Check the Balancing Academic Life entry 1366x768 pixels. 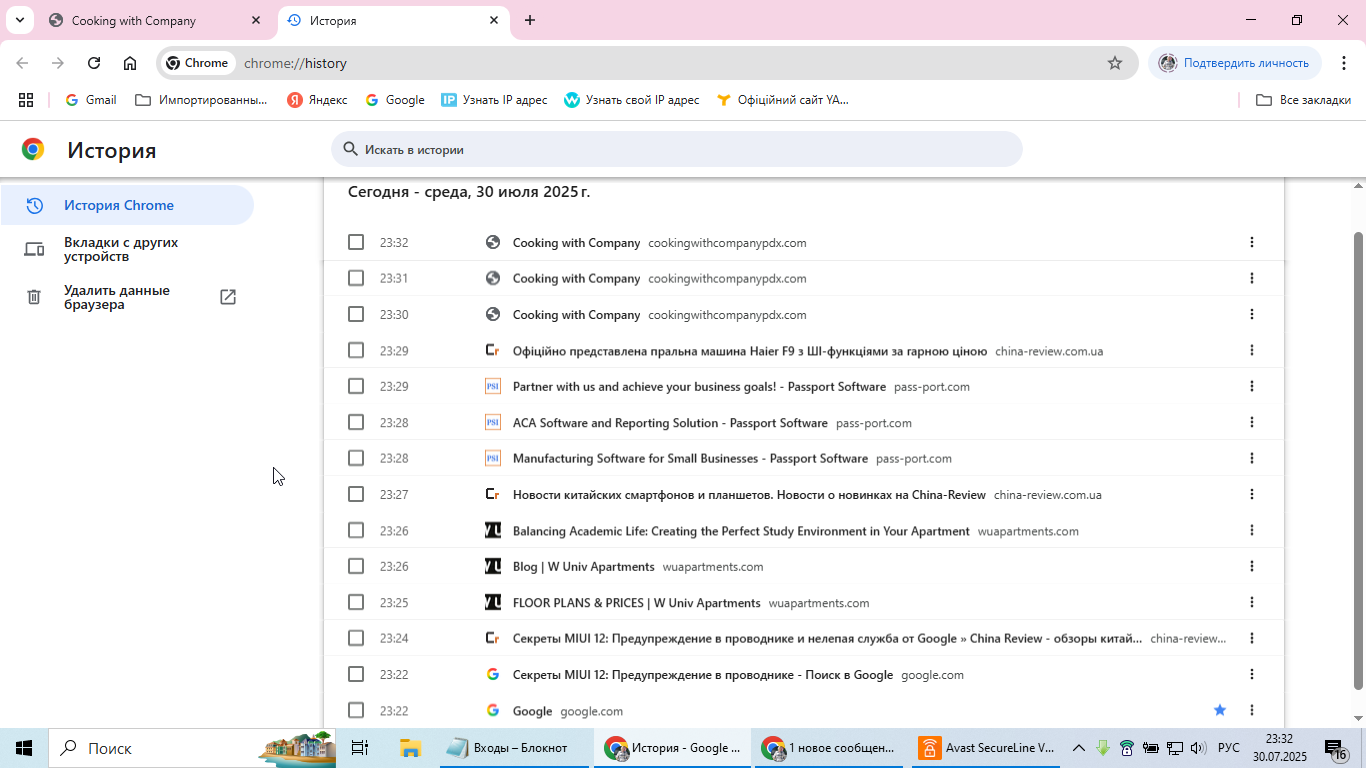pyautogui.click(x=356, y=530)
